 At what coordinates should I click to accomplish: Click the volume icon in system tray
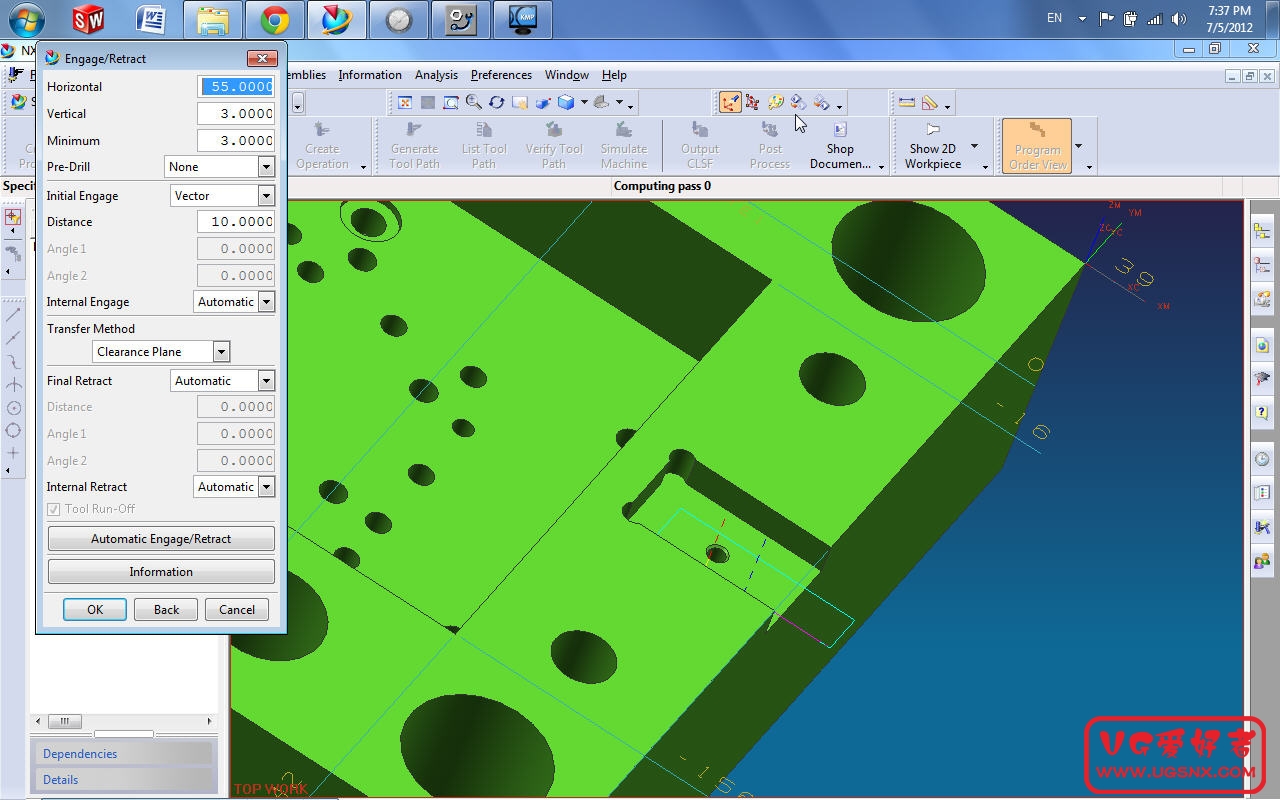pyautogui.click(x=1178, y=19)
